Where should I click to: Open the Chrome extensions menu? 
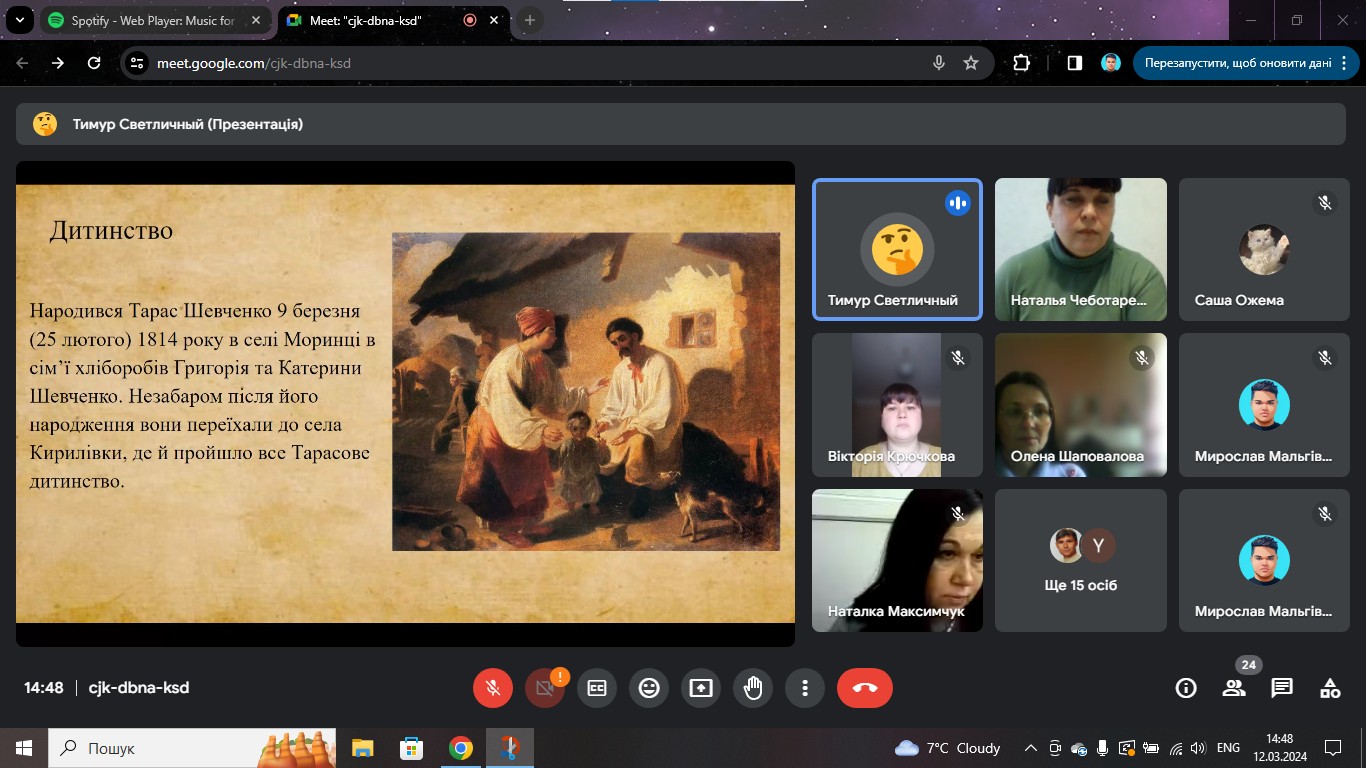(x=1021, y=63)
